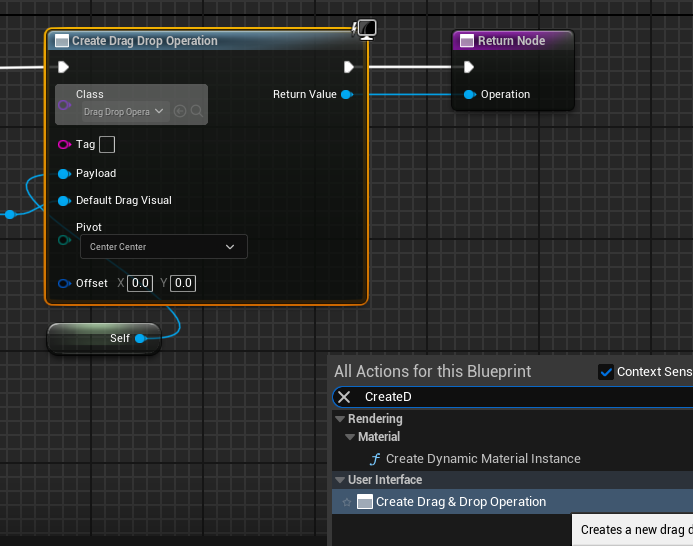Click the Create Drag Drop Operation input execution pin
The image size is (693, 546).
point(64,67)
